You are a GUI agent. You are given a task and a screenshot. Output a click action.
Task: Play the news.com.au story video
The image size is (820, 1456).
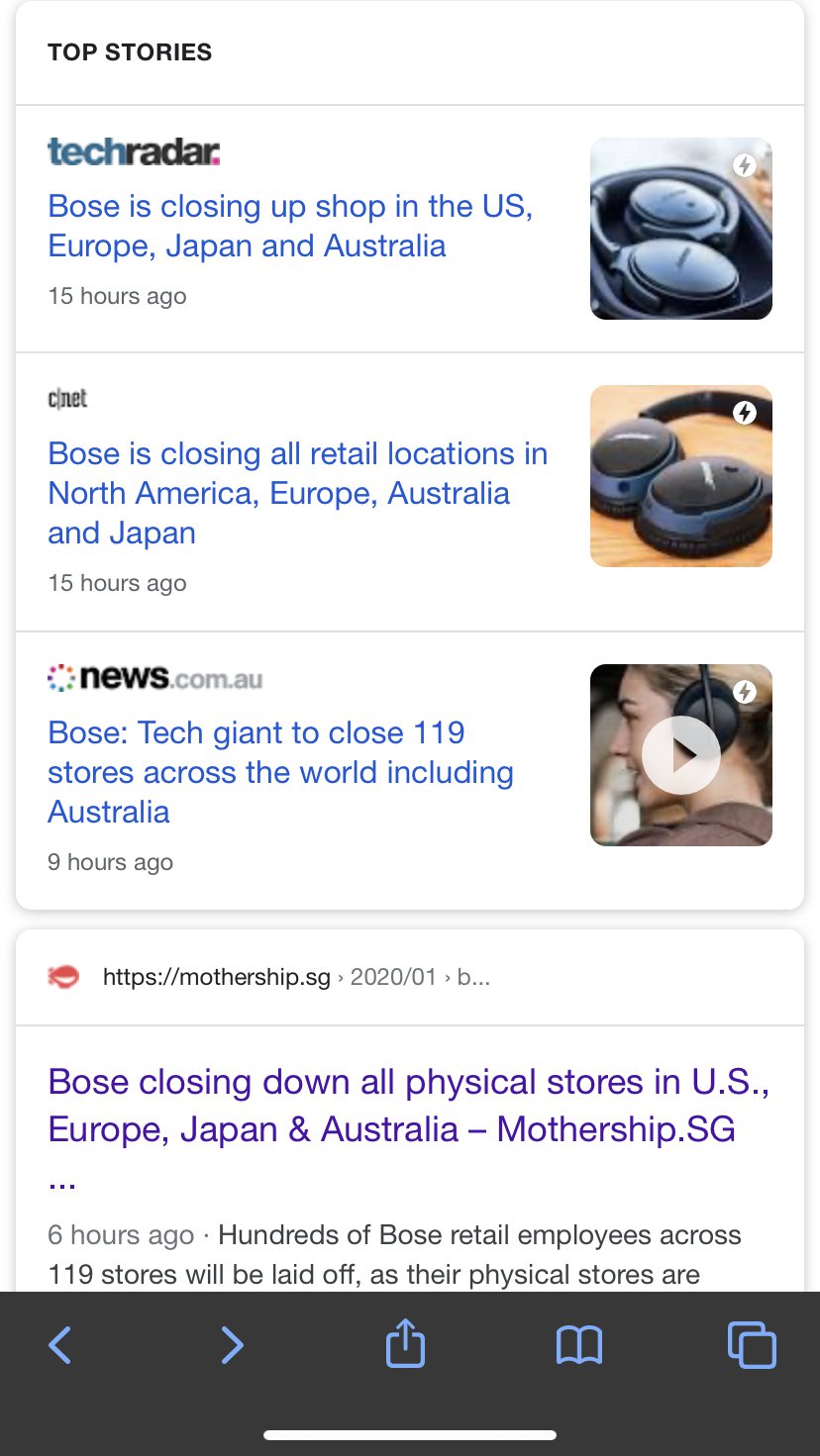681,755
